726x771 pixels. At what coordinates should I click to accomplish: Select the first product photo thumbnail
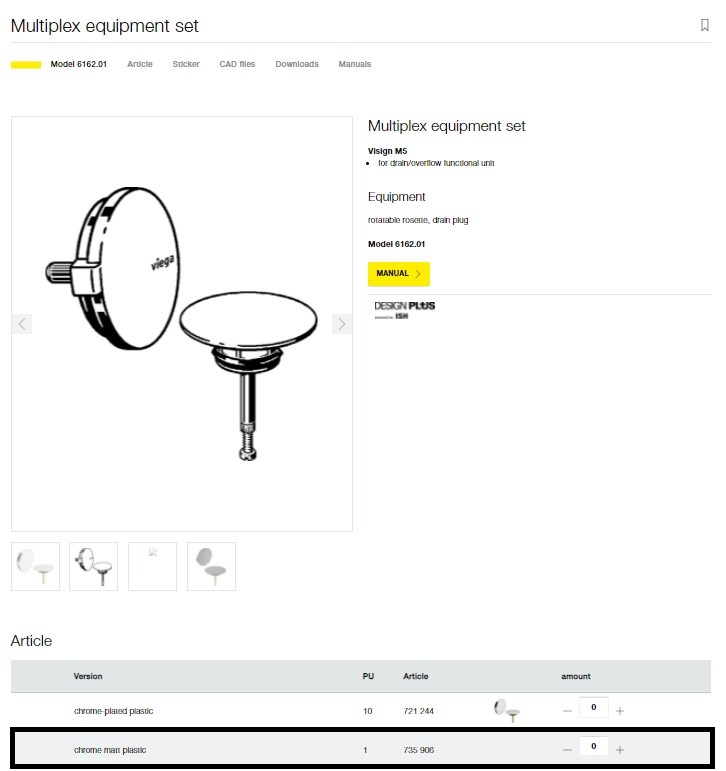coord(35,566)
